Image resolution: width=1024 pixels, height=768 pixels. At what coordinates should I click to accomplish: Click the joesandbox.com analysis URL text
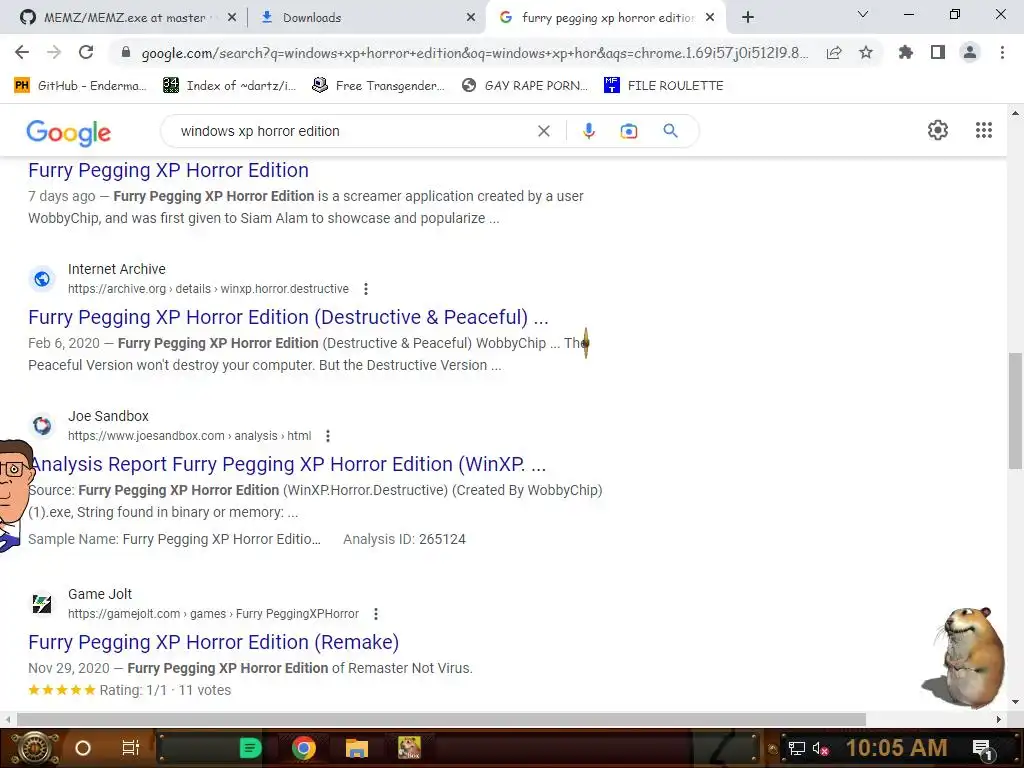(x=189, y=436)
